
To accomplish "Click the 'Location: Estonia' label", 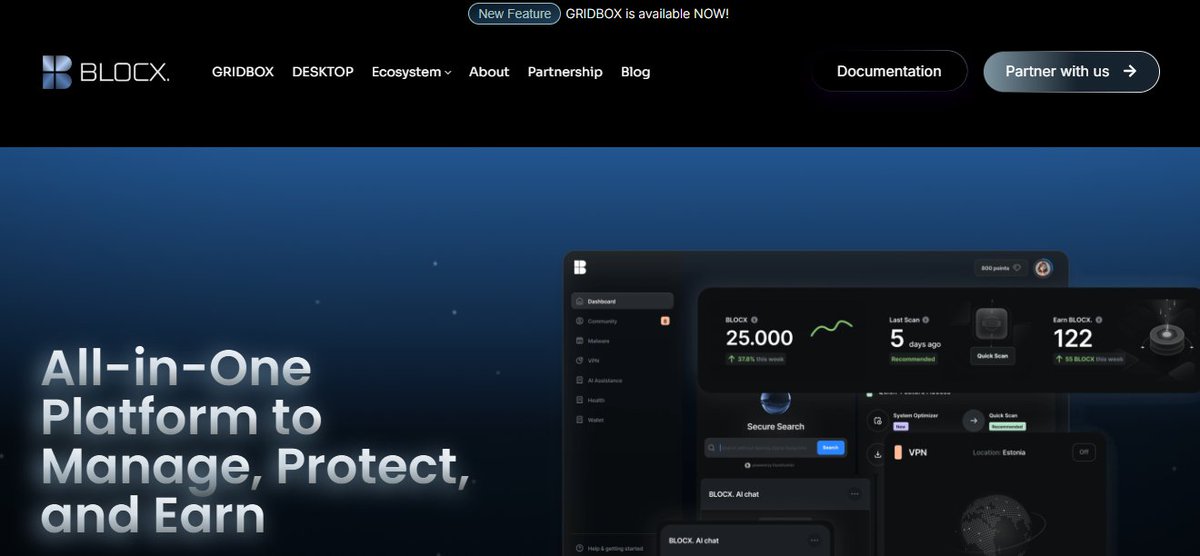I will (999, 453).
